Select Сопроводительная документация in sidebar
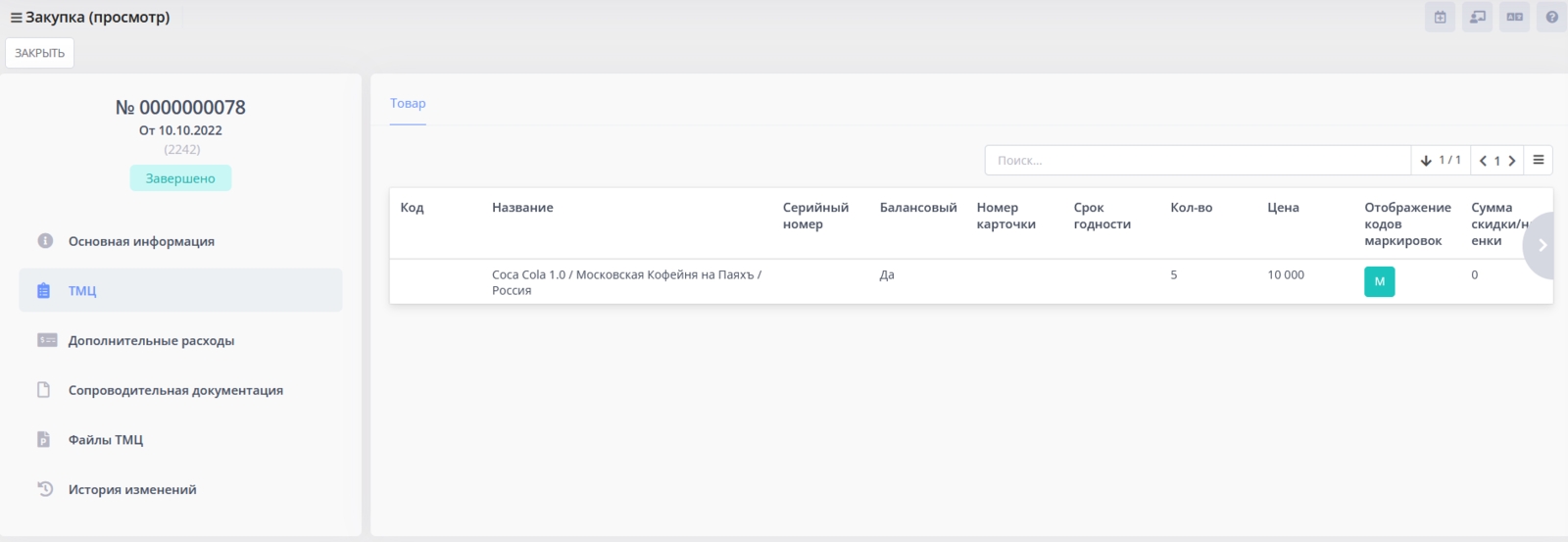 pos(175,390)
